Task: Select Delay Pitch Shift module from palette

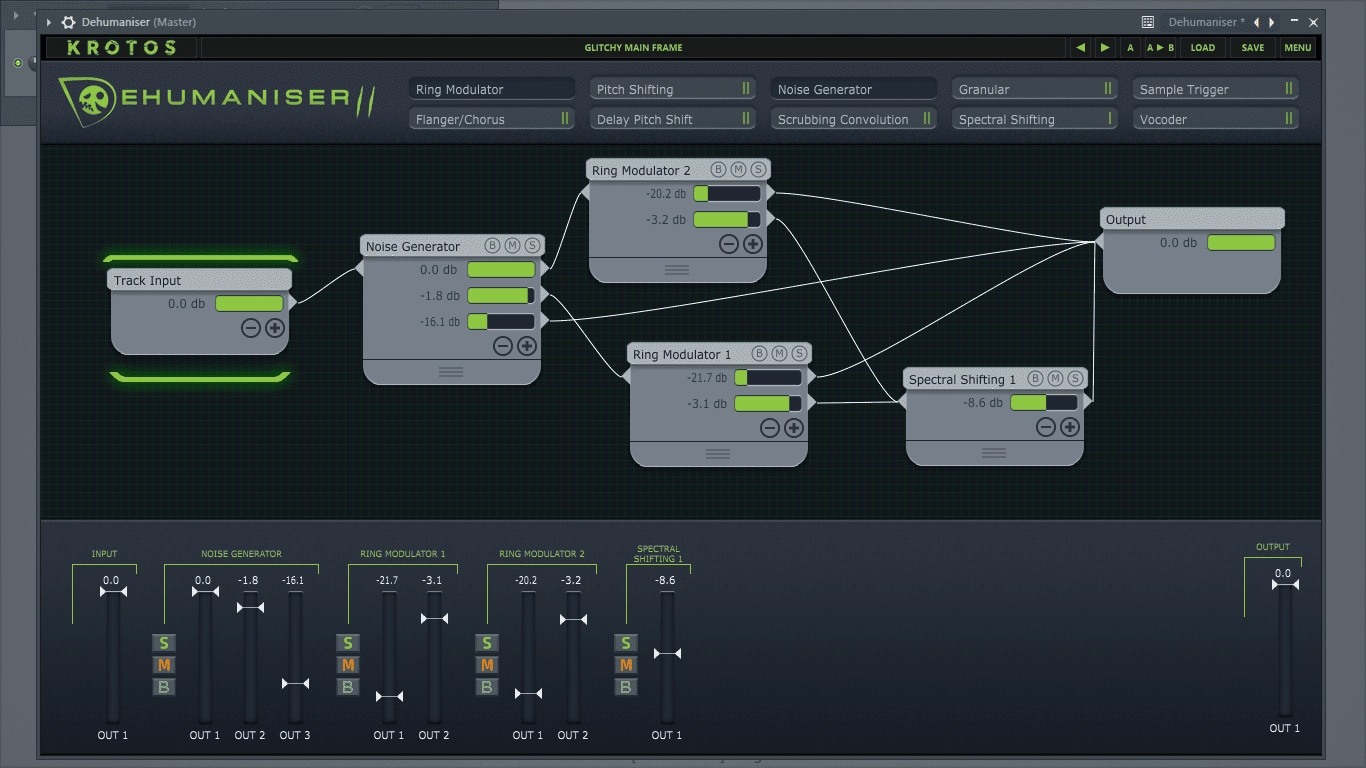Action: click(x=673, y=119)
